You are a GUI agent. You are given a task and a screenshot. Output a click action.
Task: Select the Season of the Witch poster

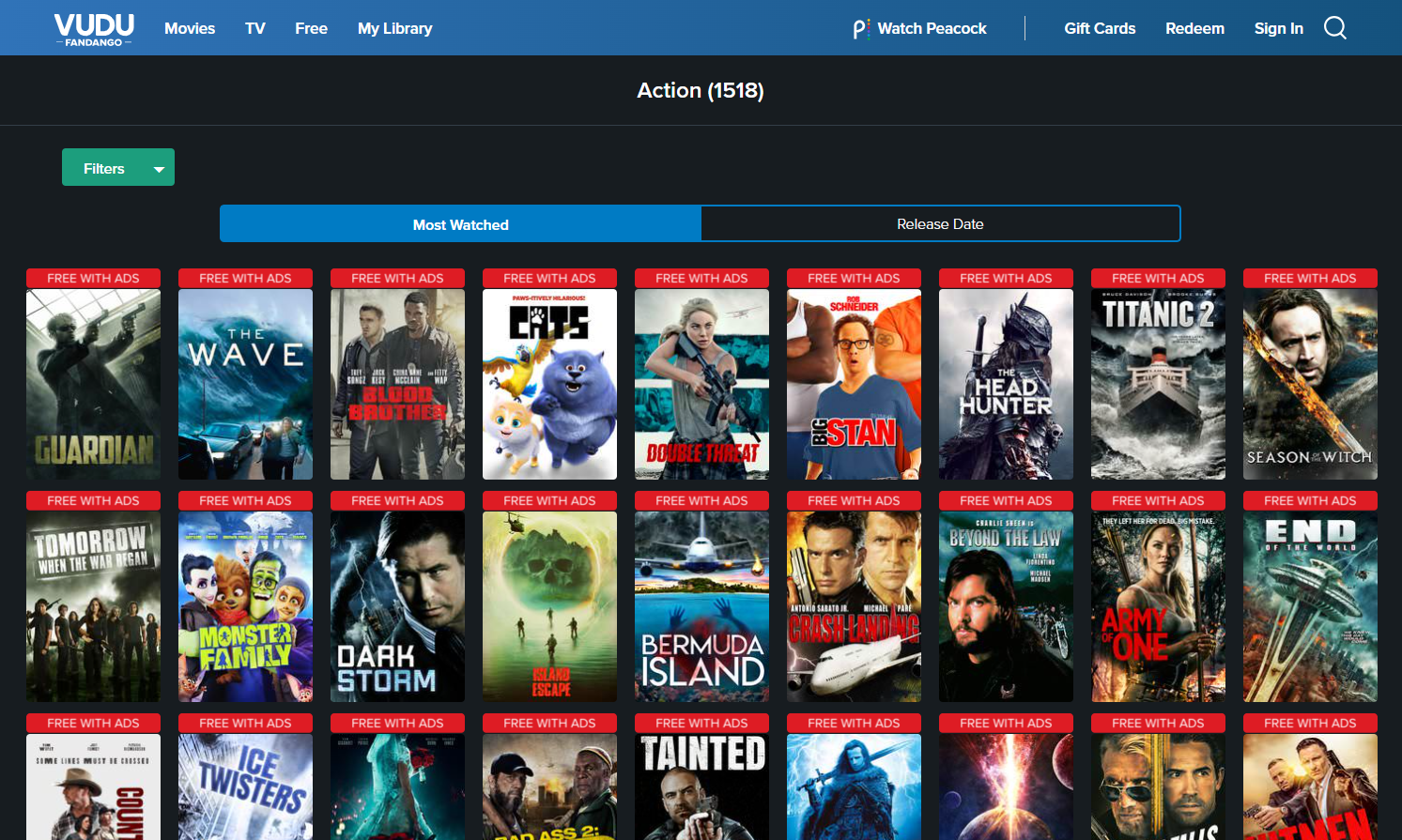coord(1310,384)
